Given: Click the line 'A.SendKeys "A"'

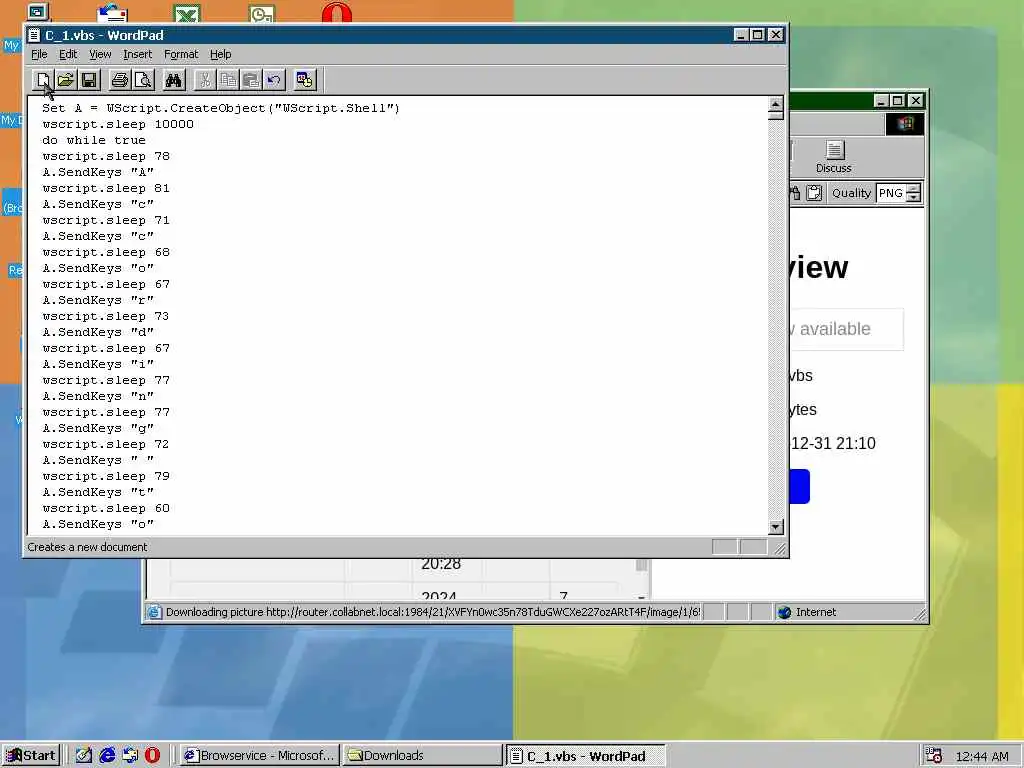Looking at the screenshot, I should [98, 172].
